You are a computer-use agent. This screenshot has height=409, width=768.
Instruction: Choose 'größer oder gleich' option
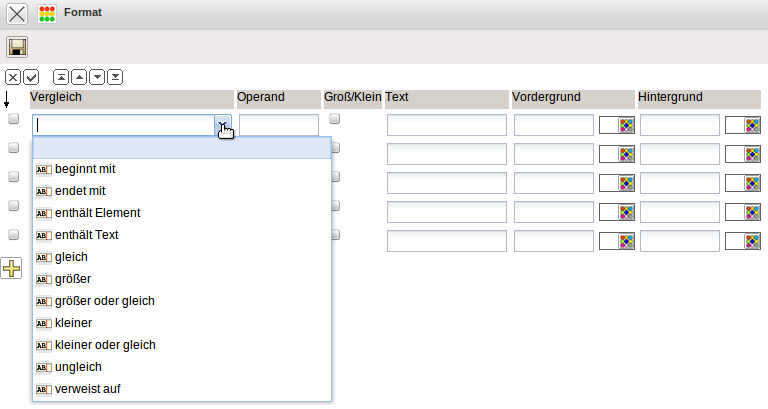click(105, 301)
